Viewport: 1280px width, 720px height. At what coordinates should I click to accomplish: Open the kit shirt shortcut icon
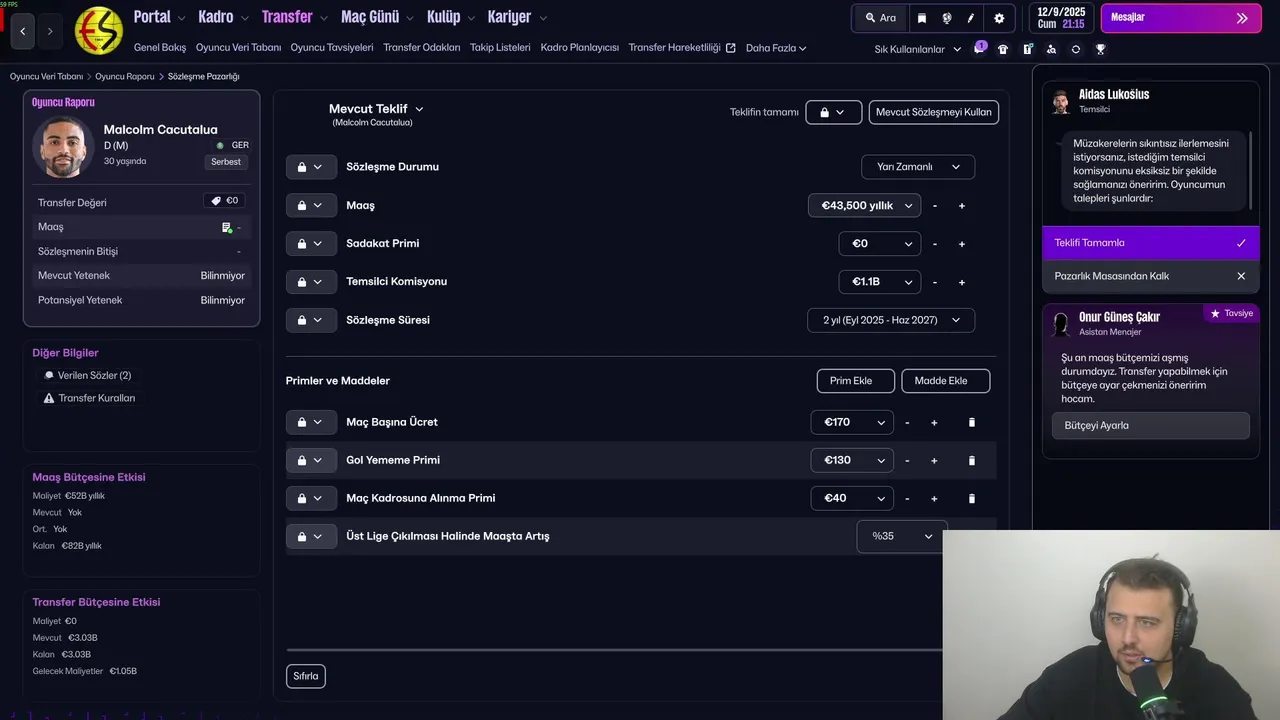click(x=1003, y=49)
